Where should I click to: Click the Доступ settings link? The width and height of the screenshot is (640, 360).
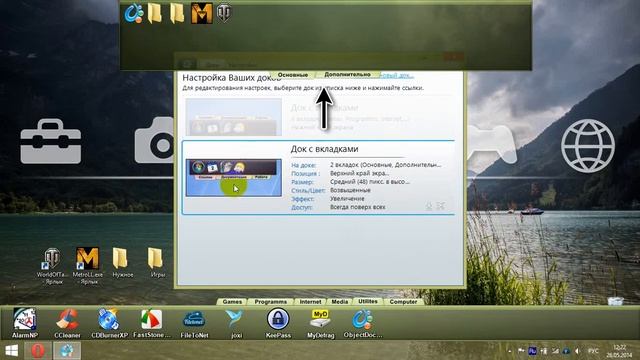[x=302, y=207]
